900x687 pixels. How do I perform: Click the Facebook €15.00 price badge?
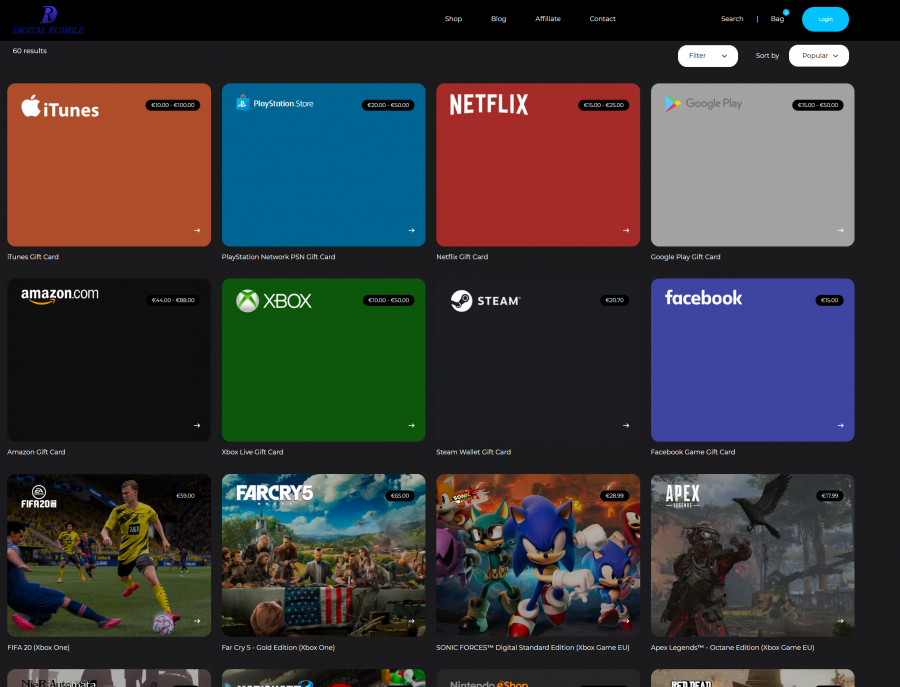point(829,300)
